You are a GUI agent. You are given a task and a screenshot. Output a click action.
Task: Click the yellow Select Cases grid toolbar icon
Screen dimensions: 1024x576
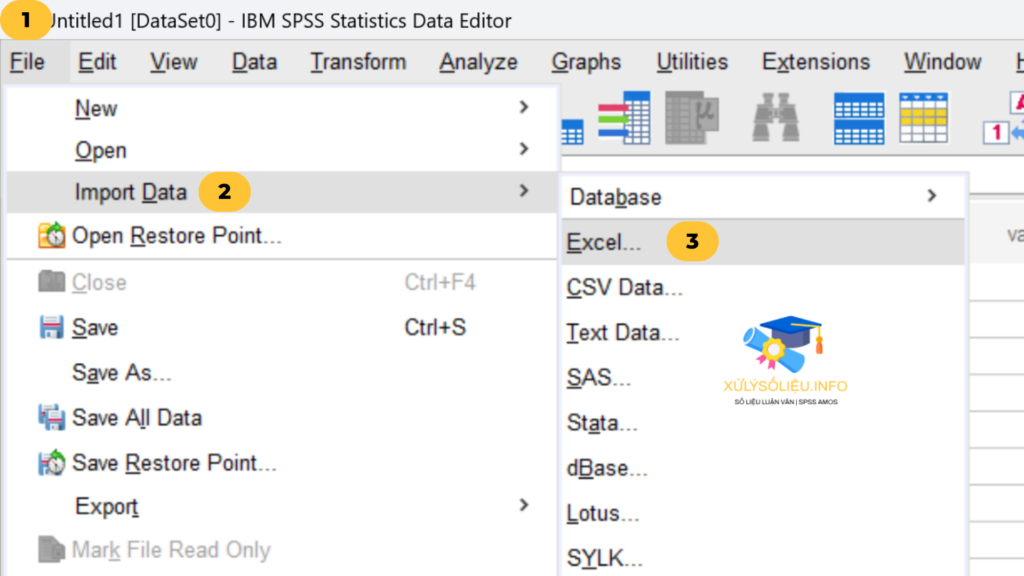pos(923,118)
